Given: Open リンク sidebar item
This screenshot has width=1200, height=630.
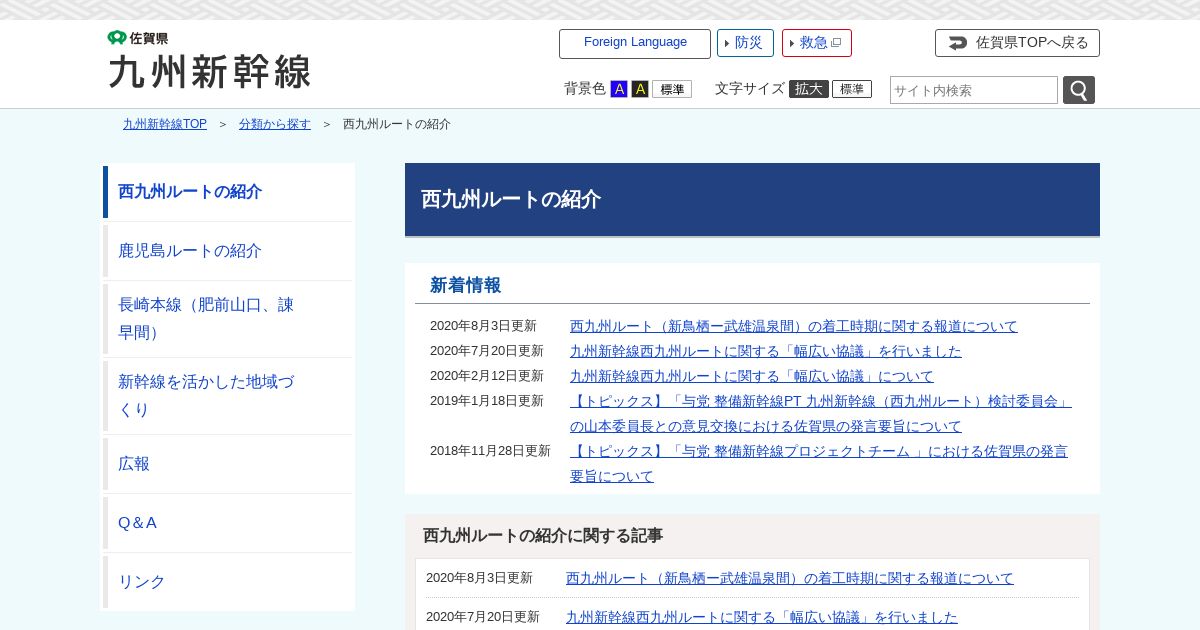Looking at the screenshot, I should pyautogui.click(x=228, y=582).
